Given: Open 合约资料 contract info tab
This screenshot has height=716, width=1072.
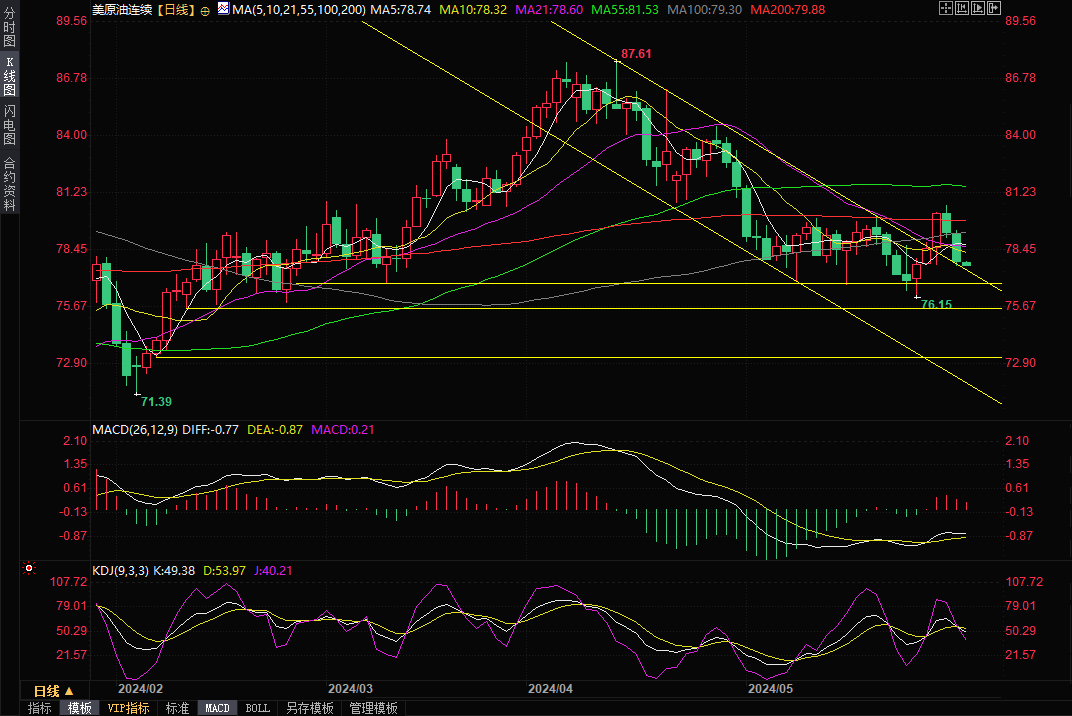Looking at the screenshot, I should (x=9, y=183).
